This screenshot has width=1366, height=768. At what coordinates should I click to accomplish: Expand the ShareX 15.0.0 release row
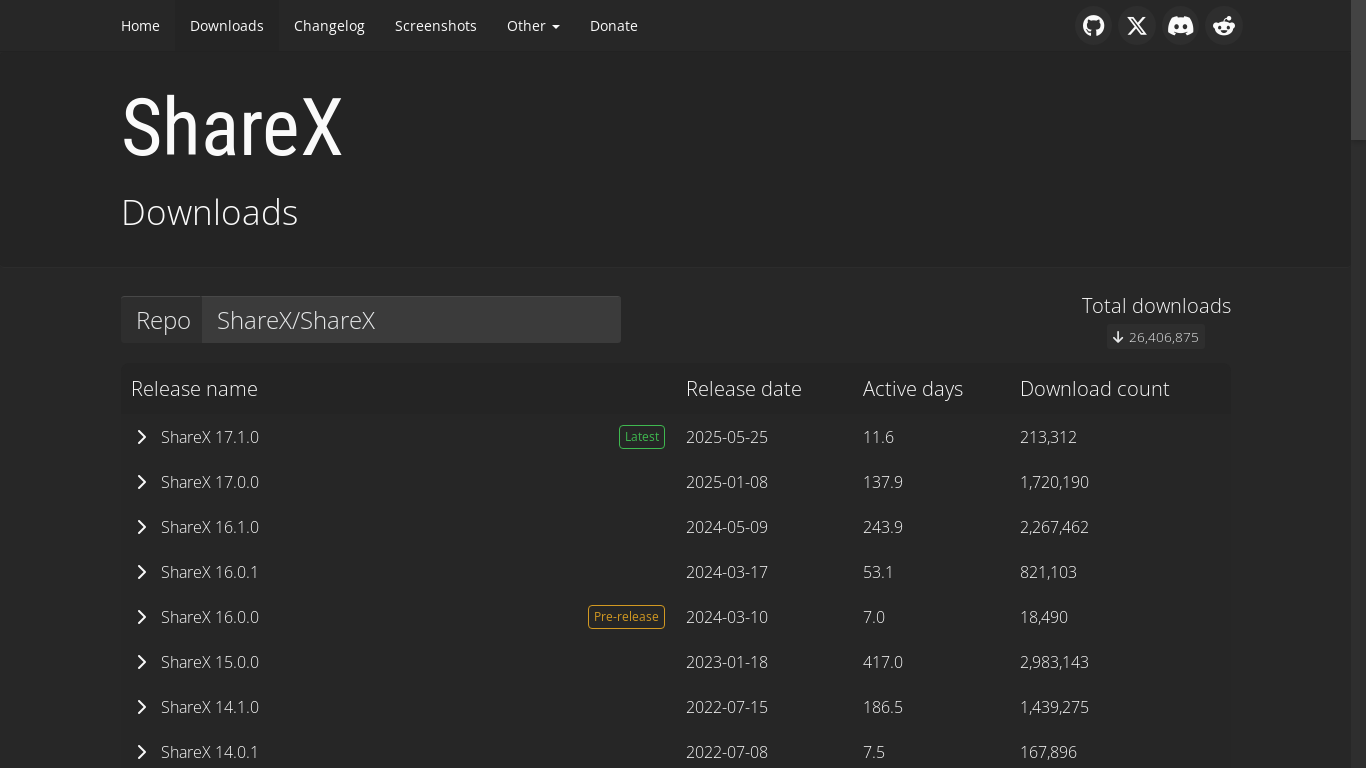(142, 662)
